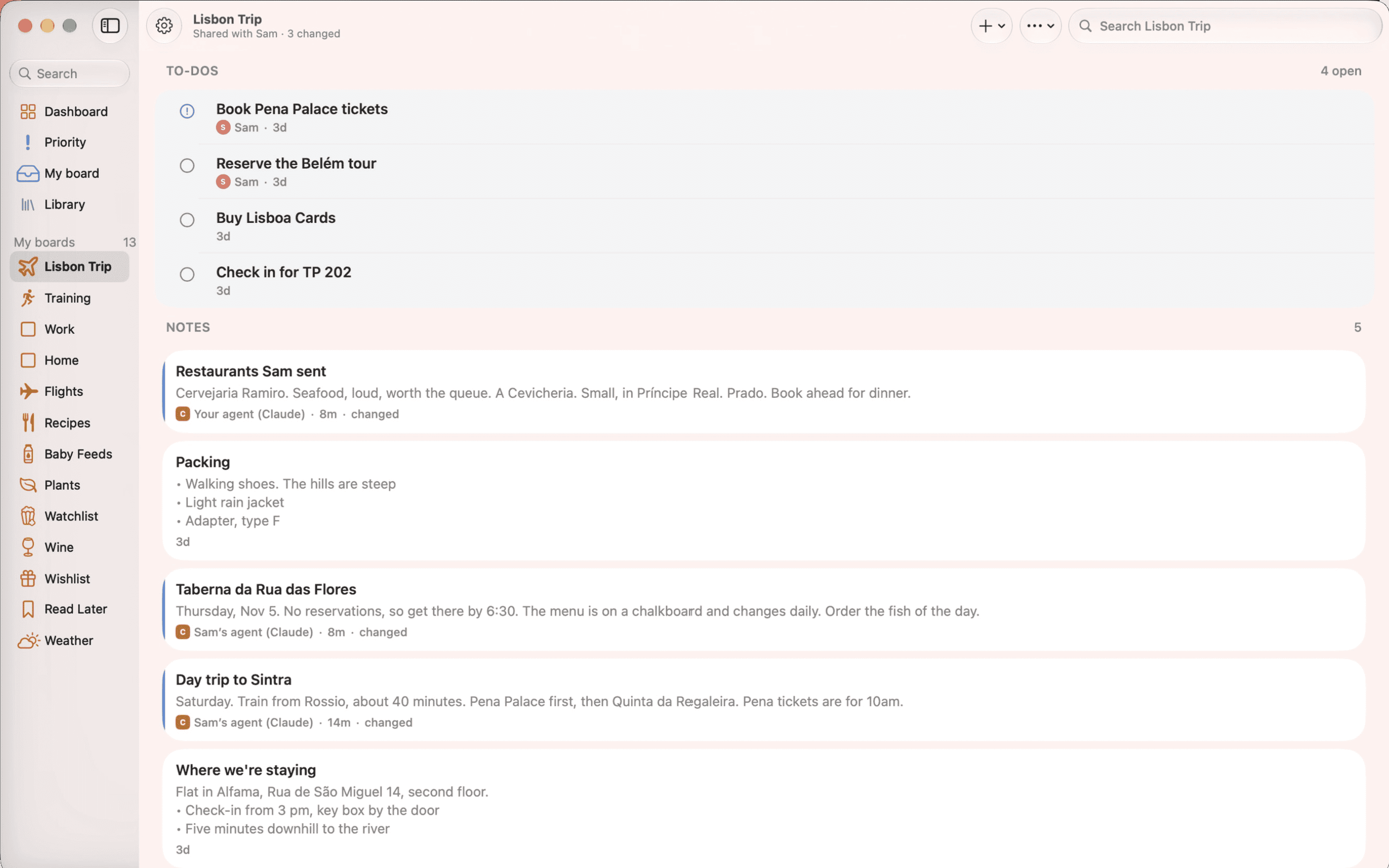Open the Packing note card
Viewport: 1389px width, 868px height.
[x=764, y=501]
